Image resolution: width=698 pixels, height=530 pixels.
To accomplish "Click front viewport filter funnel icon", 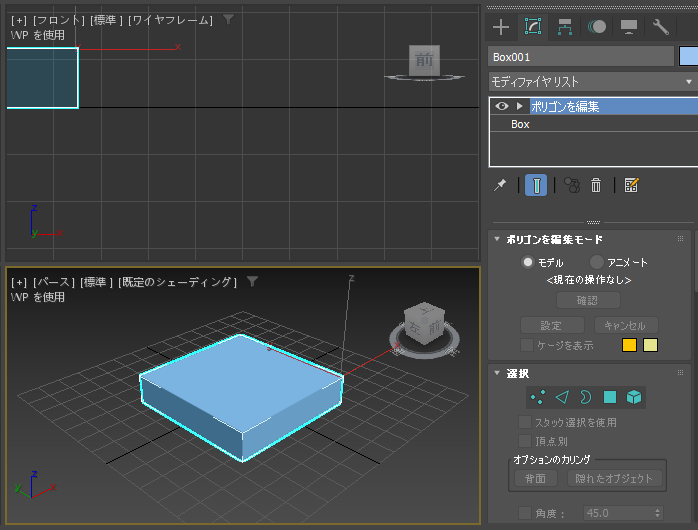I will tap(228, 20).
